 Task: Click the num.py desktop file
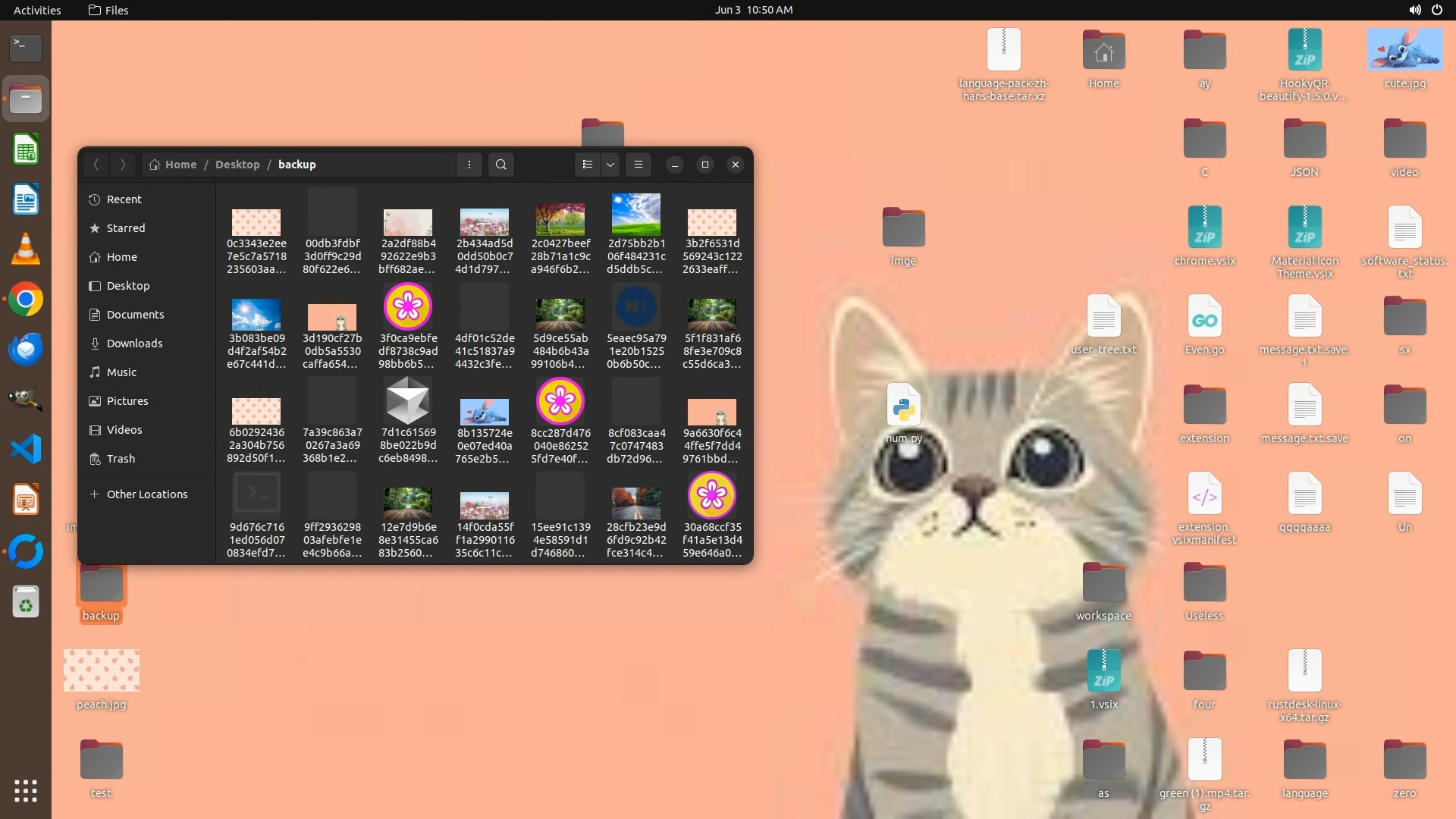point(904,409)
